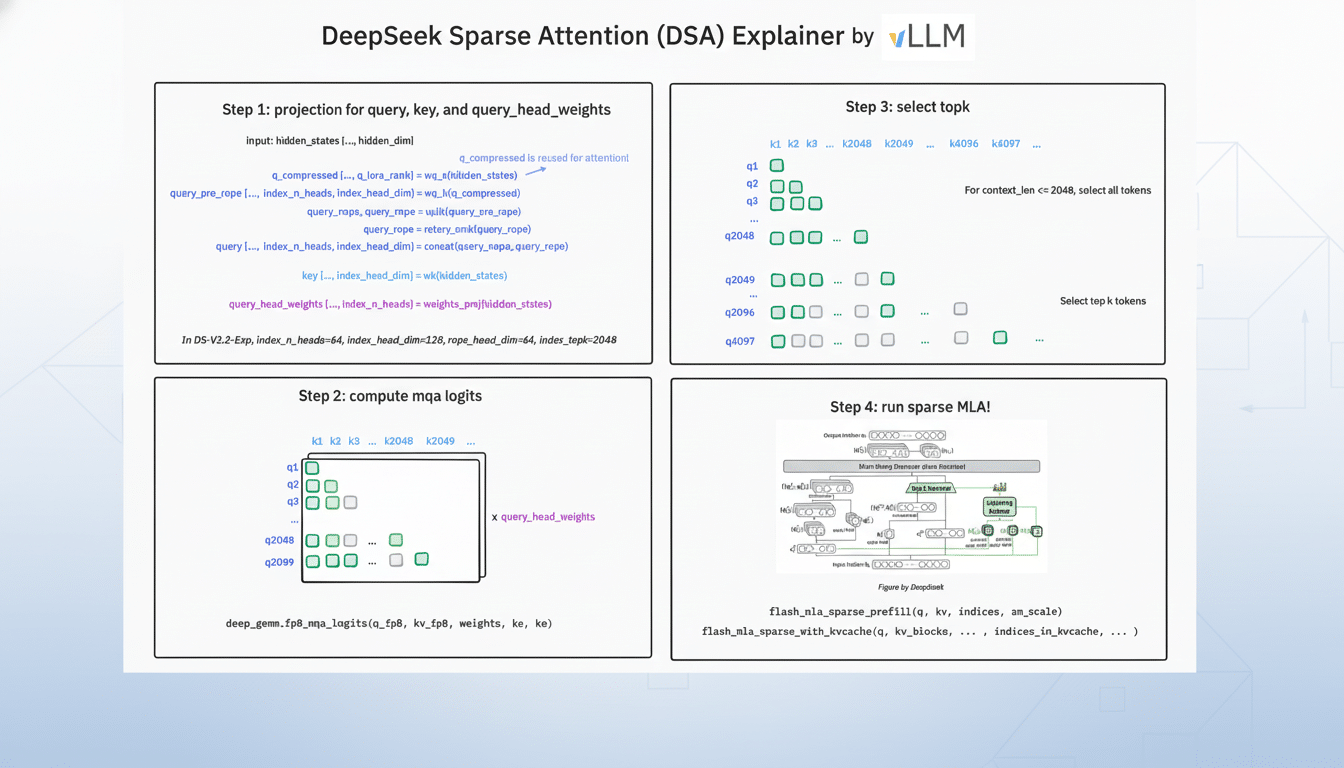Image resolution: width=1344 pixels, height=768 pixels.
Task: Click the green filled token swatch in q2099 row
Action: [421, 559]
